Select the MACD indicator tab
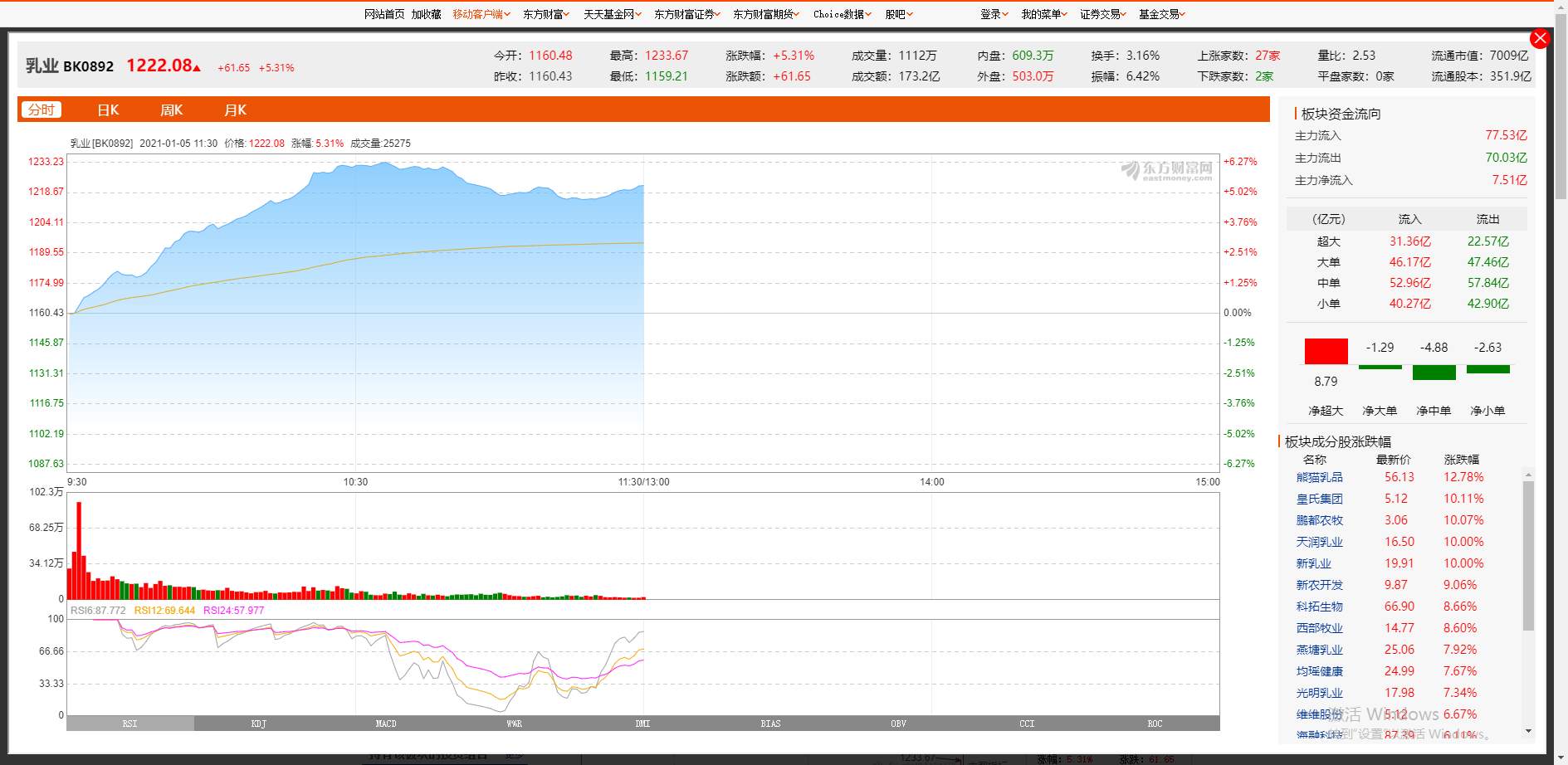This screenshot has width=1568, height=765. 386,724
